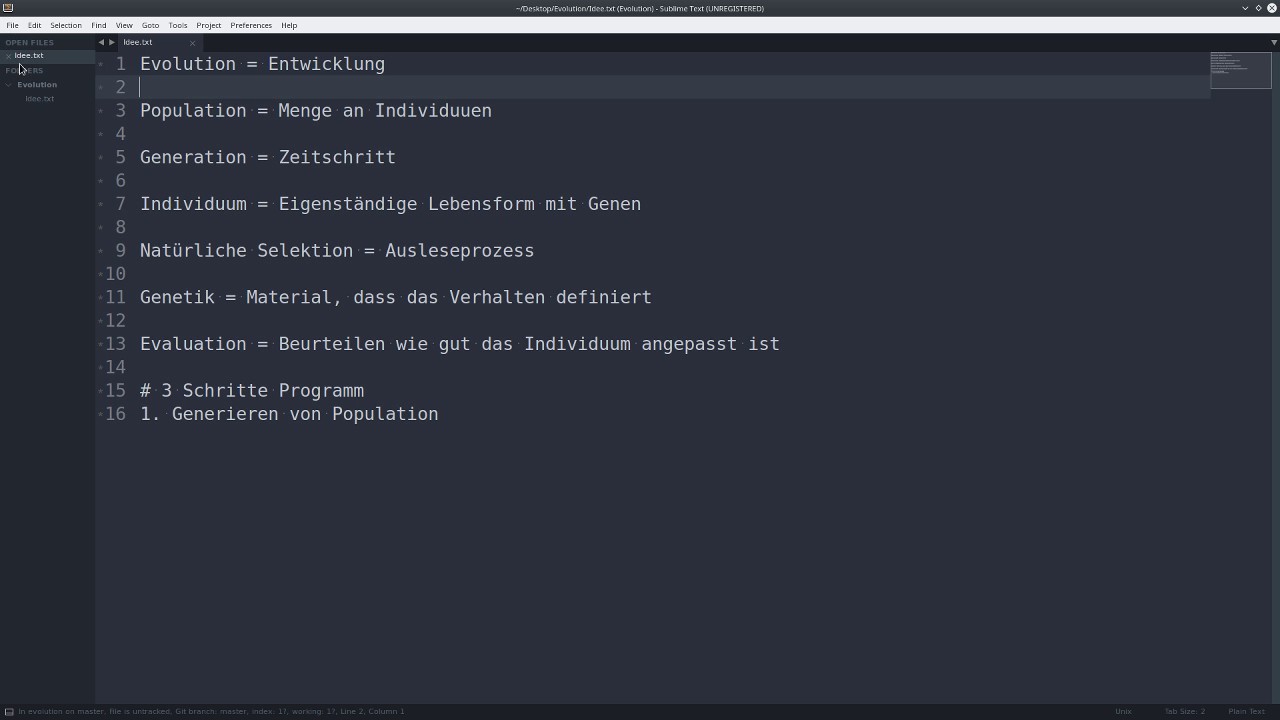This screenshot has width=1280, height=720.
Task: Click the previous tab arrow
Action: (x=101, y=42)
